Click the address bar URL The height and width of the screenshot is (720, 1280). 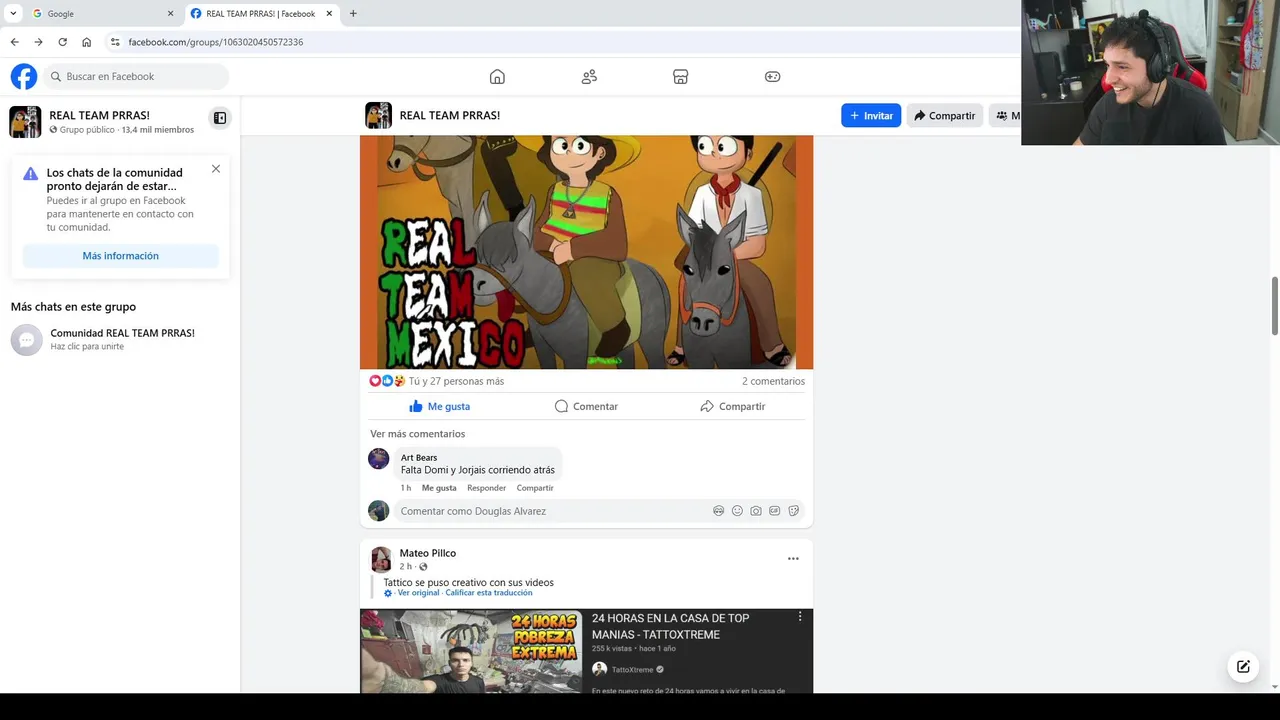coord(216,42)
